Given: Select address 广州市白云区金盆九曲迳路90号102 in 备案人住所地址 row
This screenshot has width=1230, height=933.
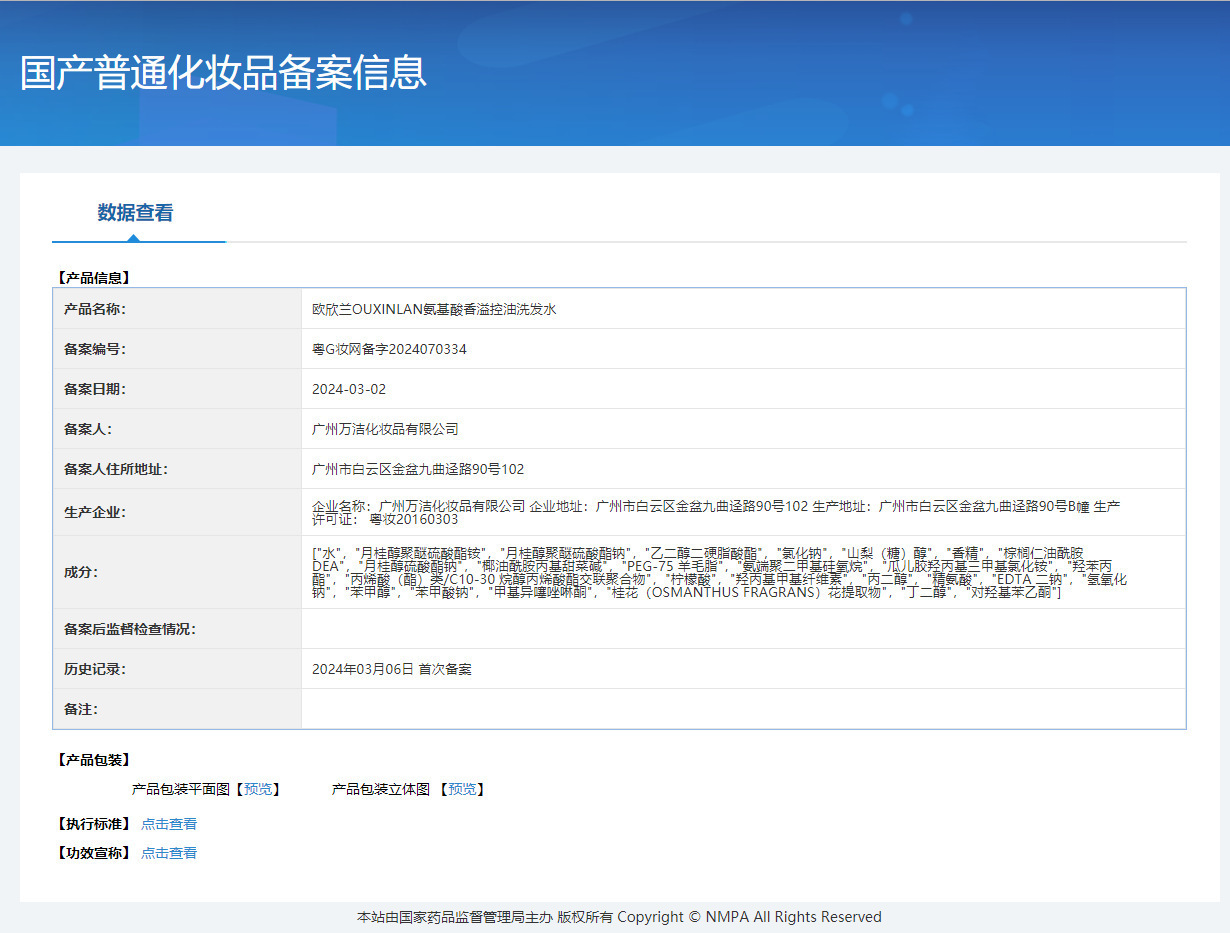Looking at the screenshot, I should point(418,469).
